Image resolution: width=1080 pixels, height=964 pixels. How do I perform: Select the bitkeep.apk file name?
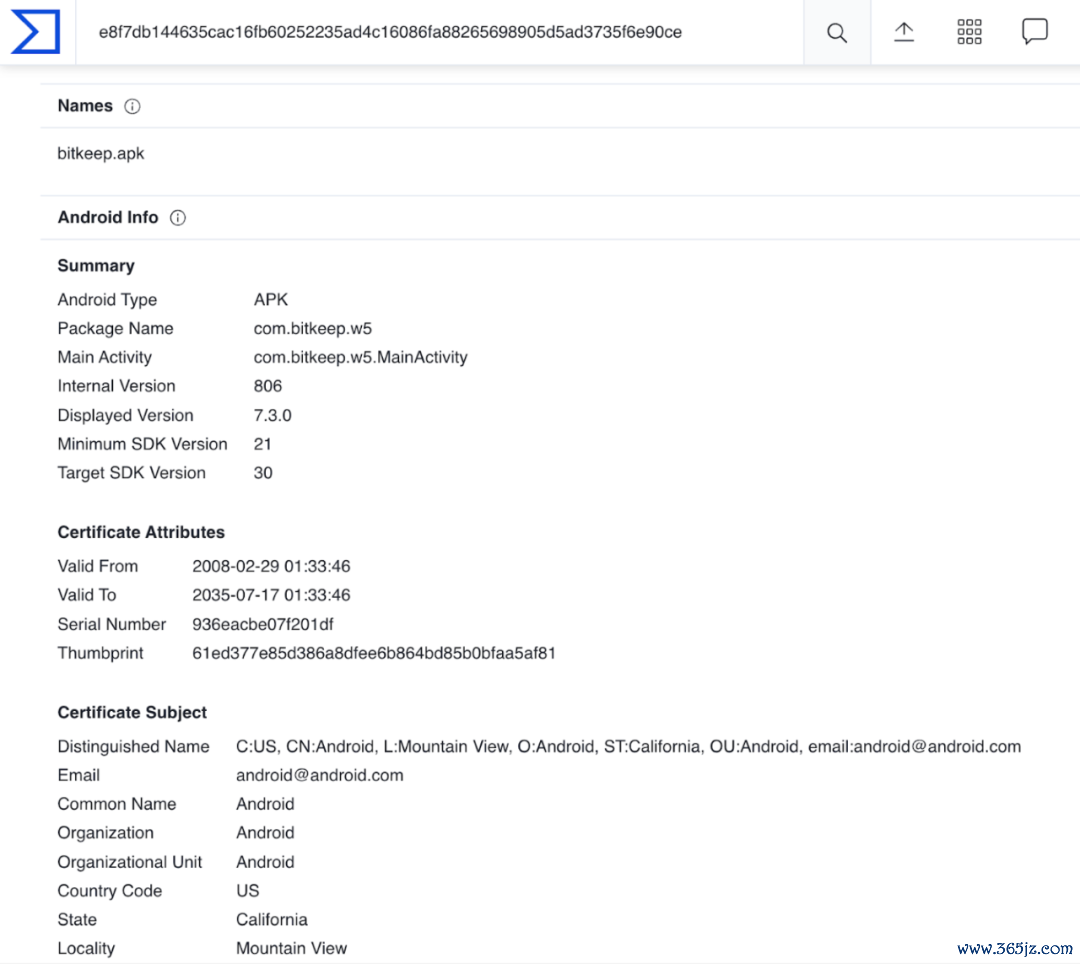[x=101, y=154]
